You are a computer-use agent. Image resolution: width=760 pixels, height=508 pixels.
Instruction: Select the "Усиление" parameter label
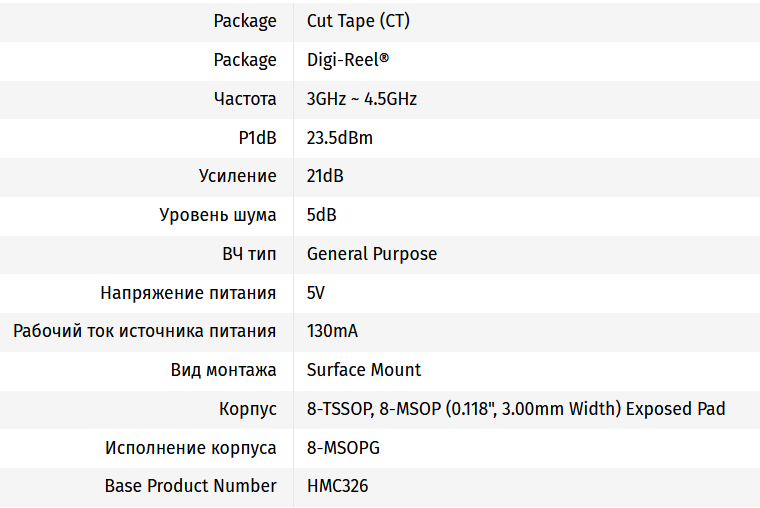(238, 176)
